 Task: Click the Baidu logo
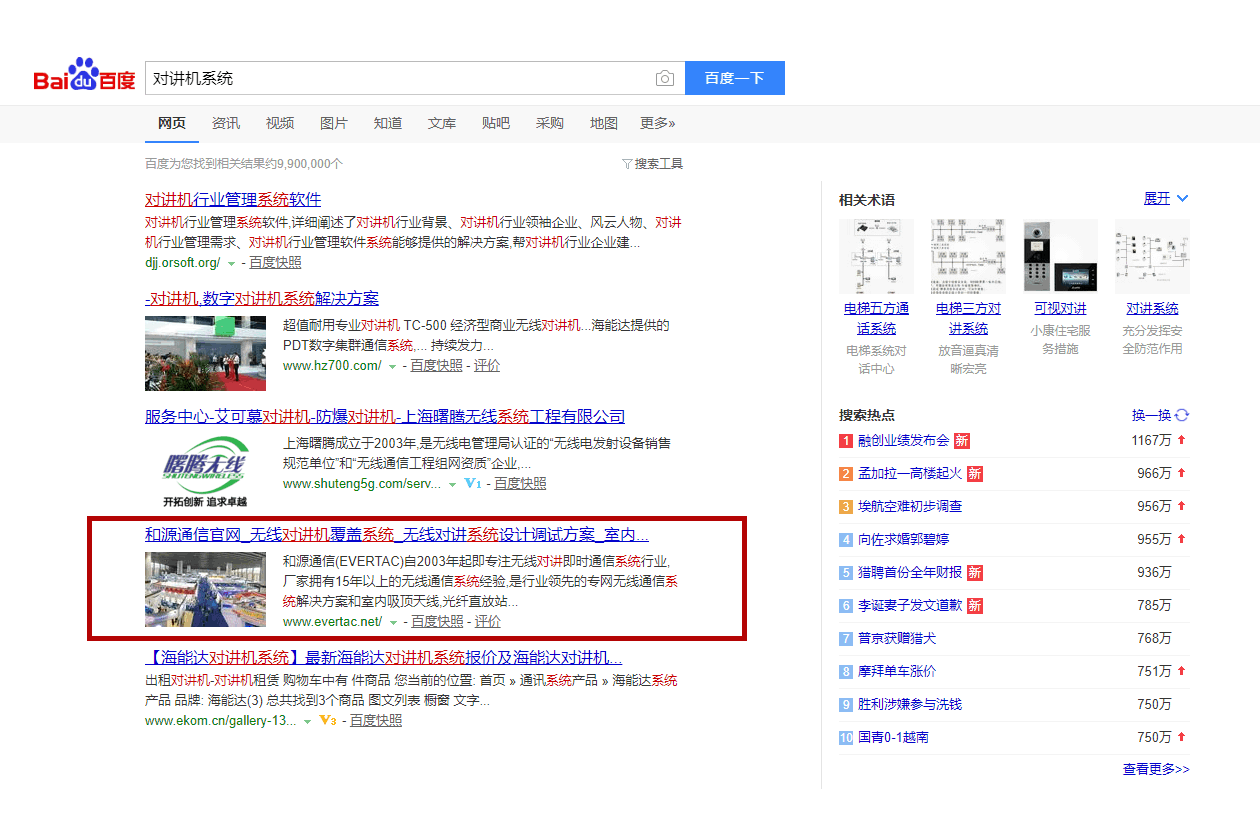click(x=84, y=77)
